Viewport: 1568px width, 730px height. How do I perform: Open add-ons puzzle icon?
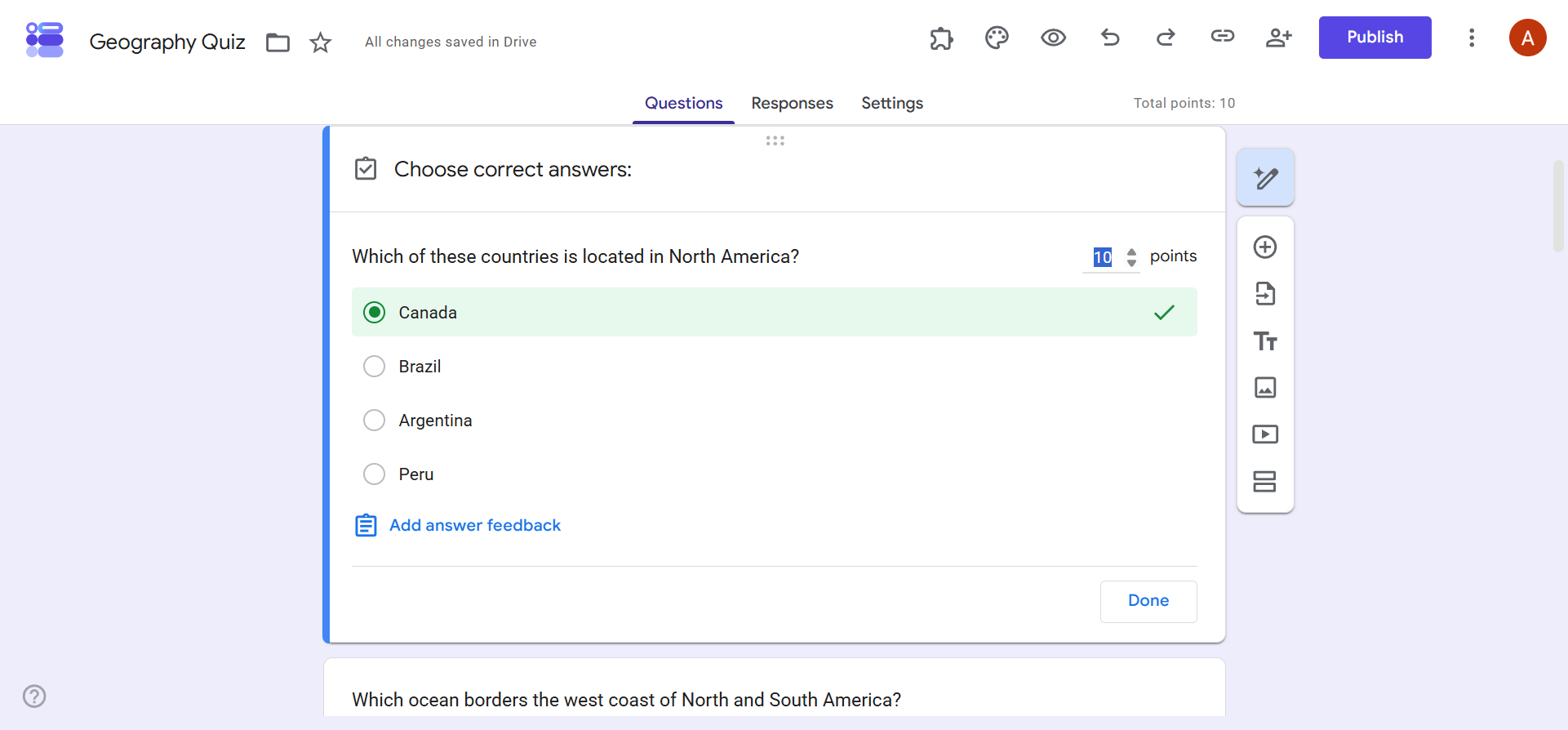pos(941,38)
